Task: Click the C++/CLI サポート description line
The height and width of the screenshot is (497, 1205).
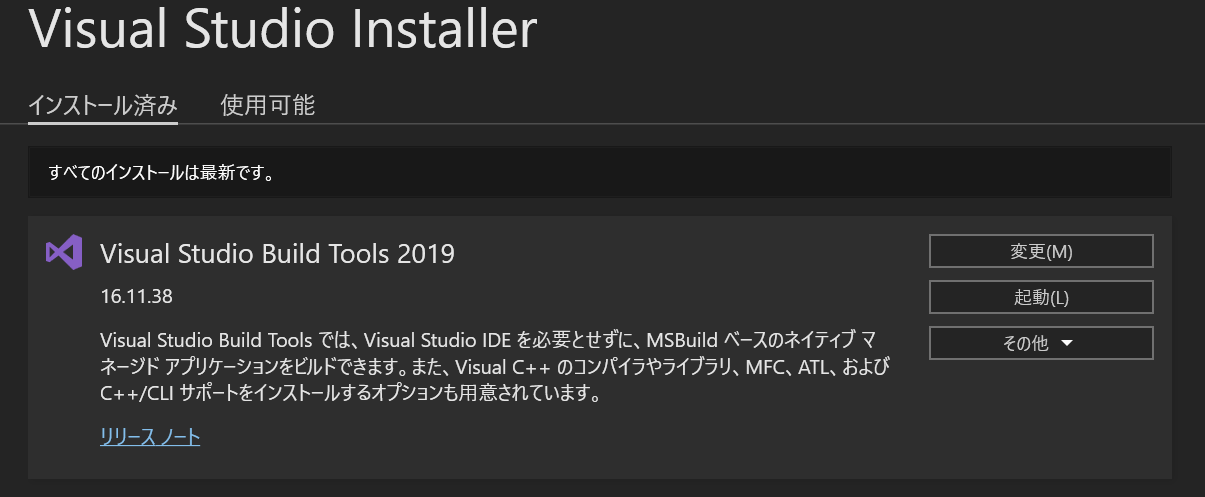Action: point(350,393)
